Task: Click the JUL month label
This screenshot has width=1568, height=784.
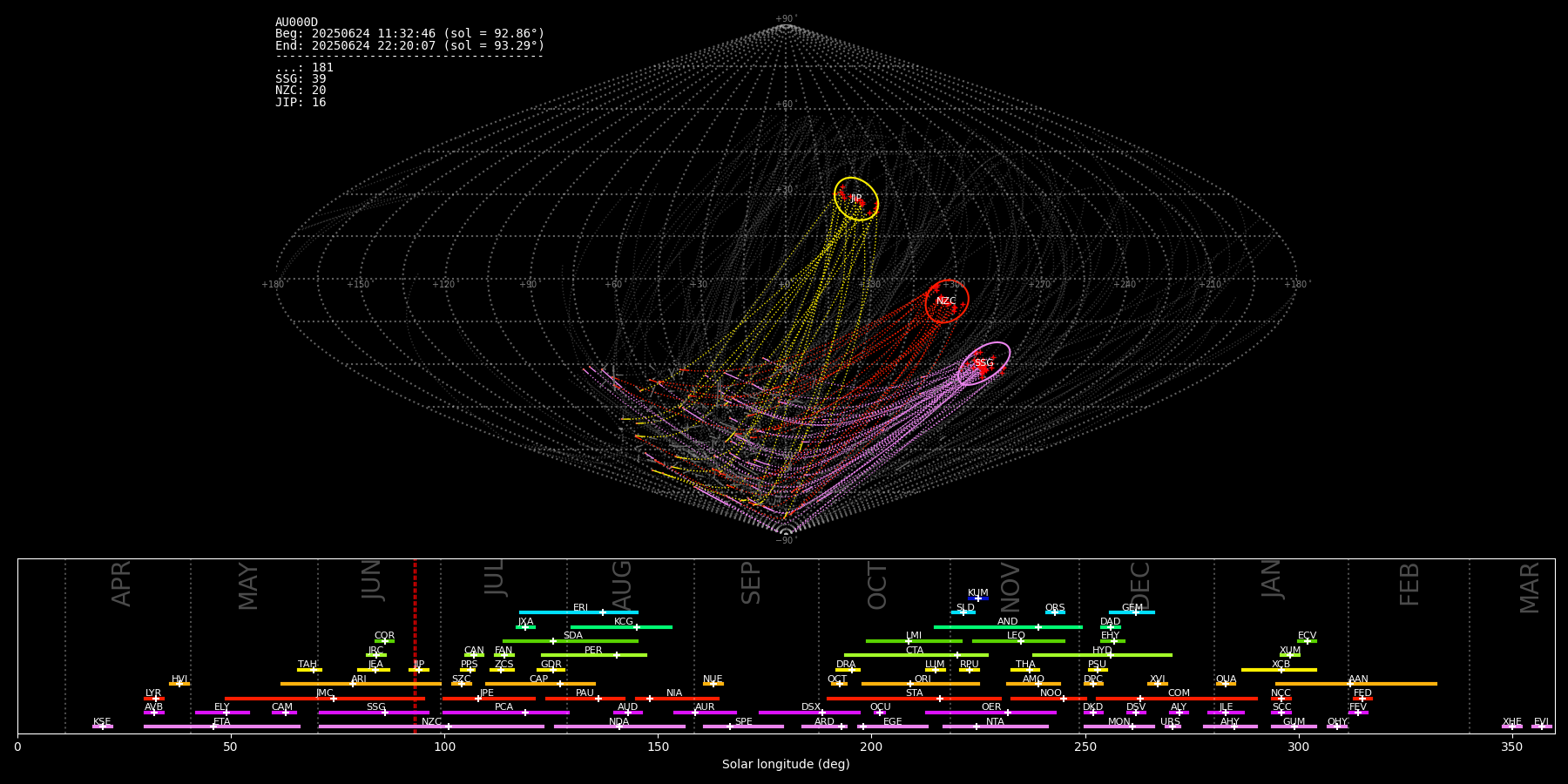Action: click(495, 578)
